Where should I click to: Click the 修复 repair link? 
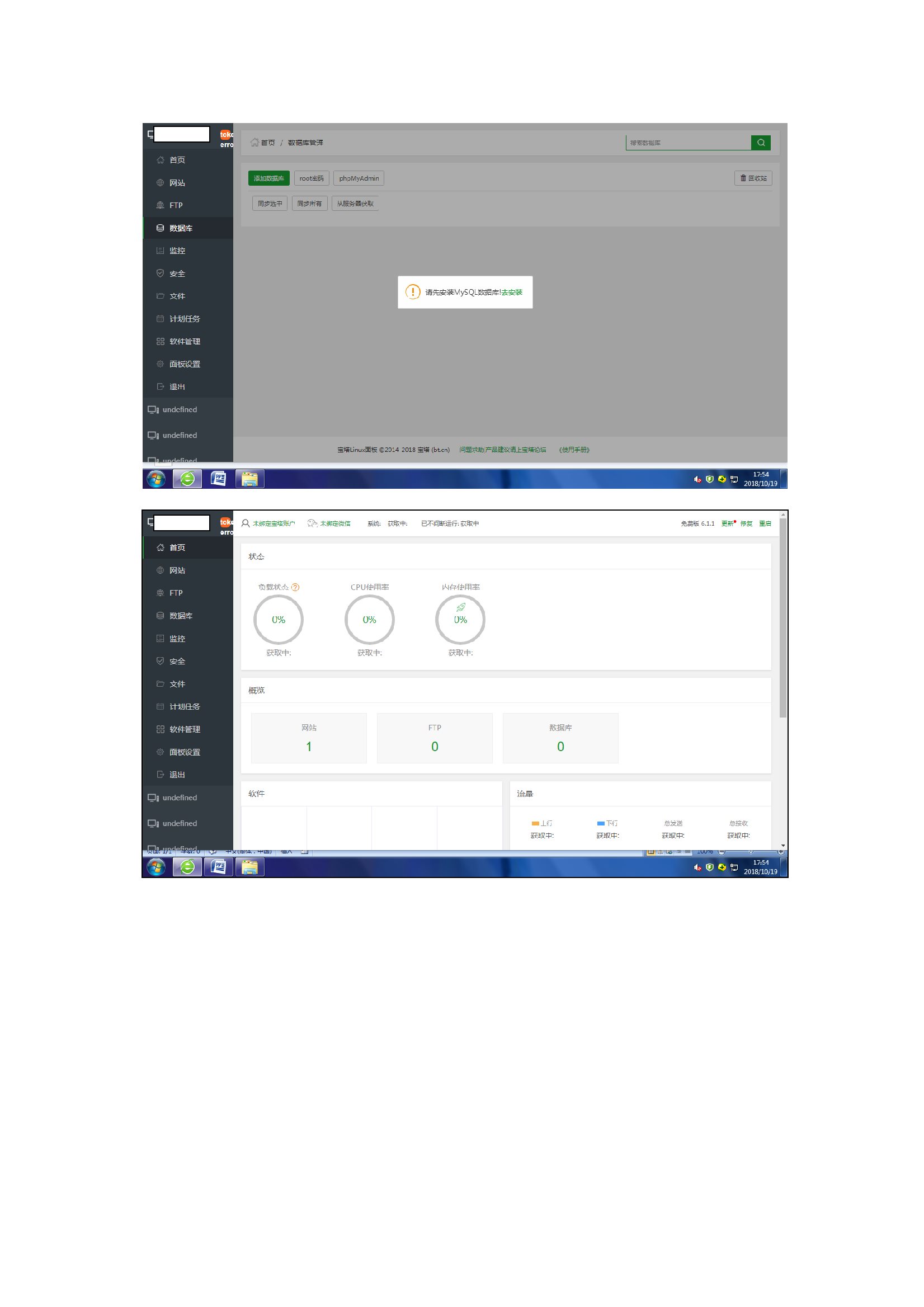coord(746,523)
